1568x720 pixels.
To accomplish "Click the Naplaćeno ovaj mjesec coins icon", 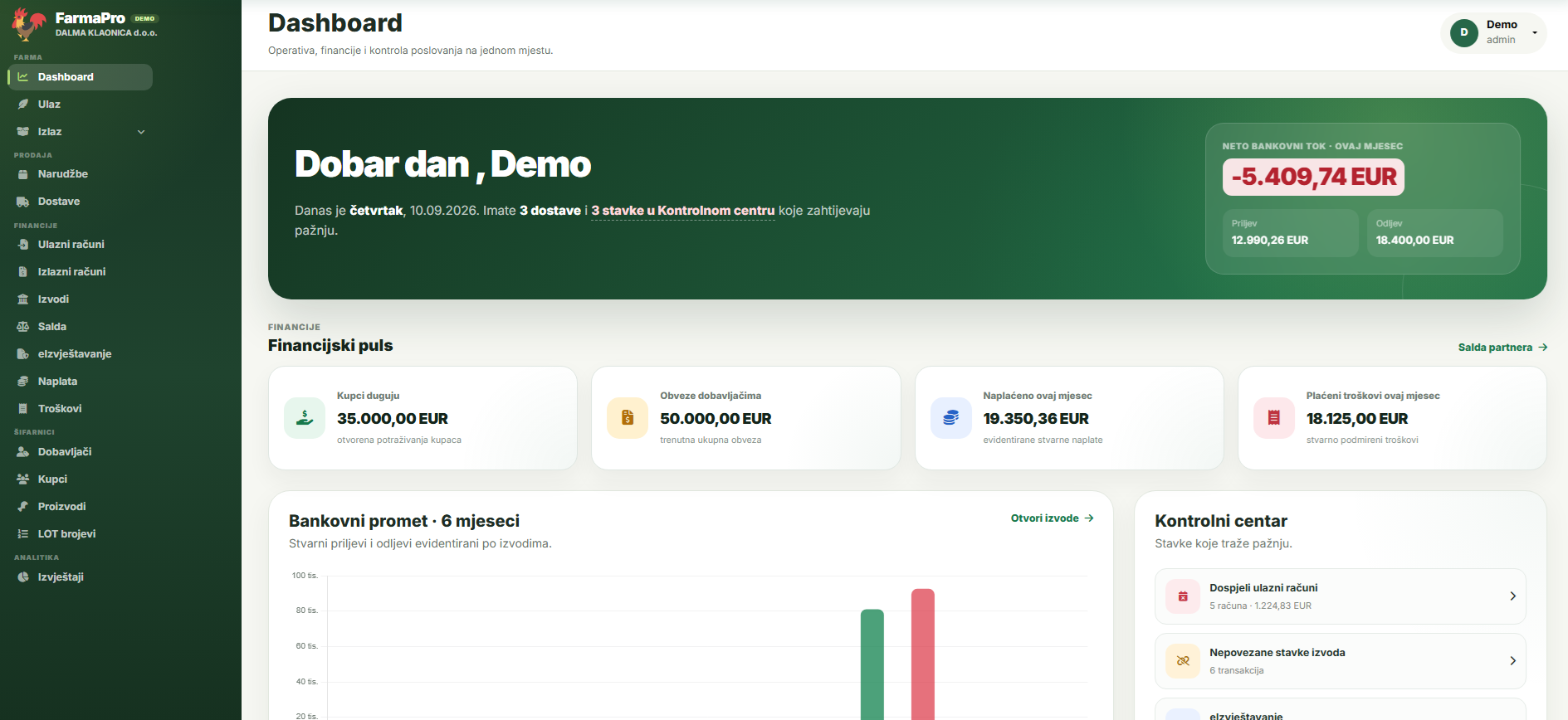I will (x=951, y=418).
